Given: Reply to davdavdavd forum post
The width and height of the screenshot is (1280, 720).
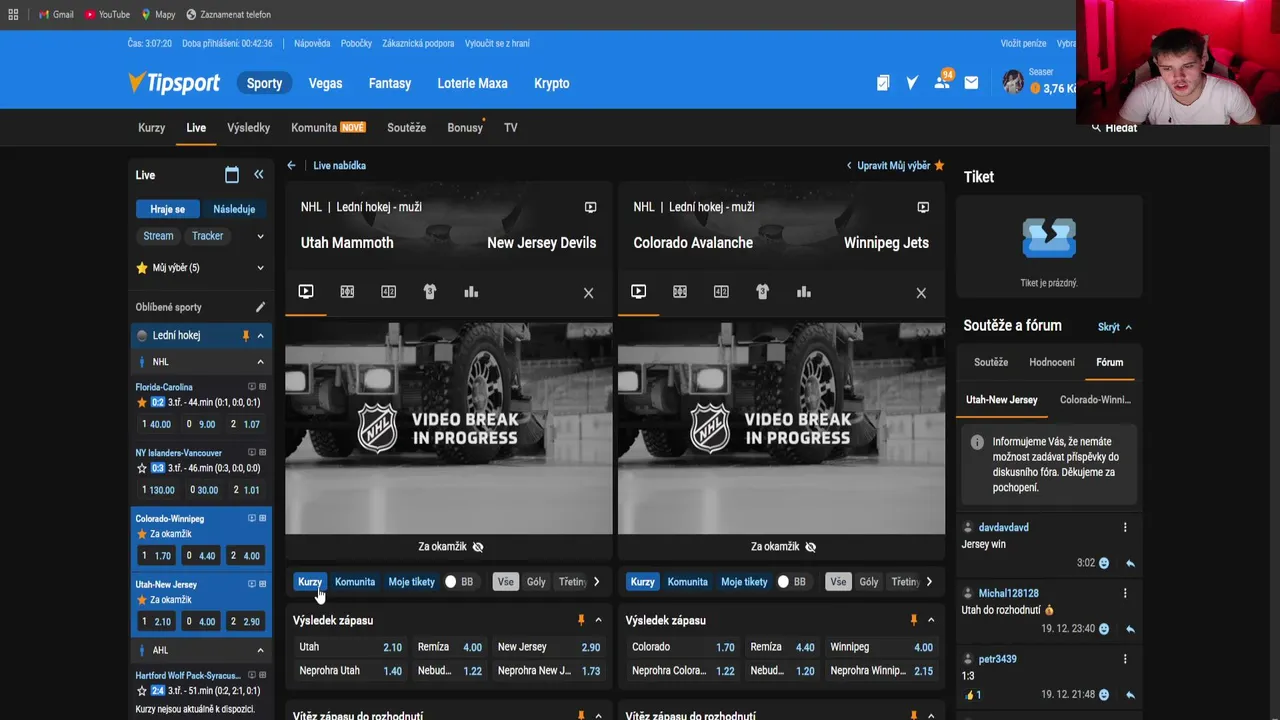Looking at the screenshot, I should coord(1130,563).
